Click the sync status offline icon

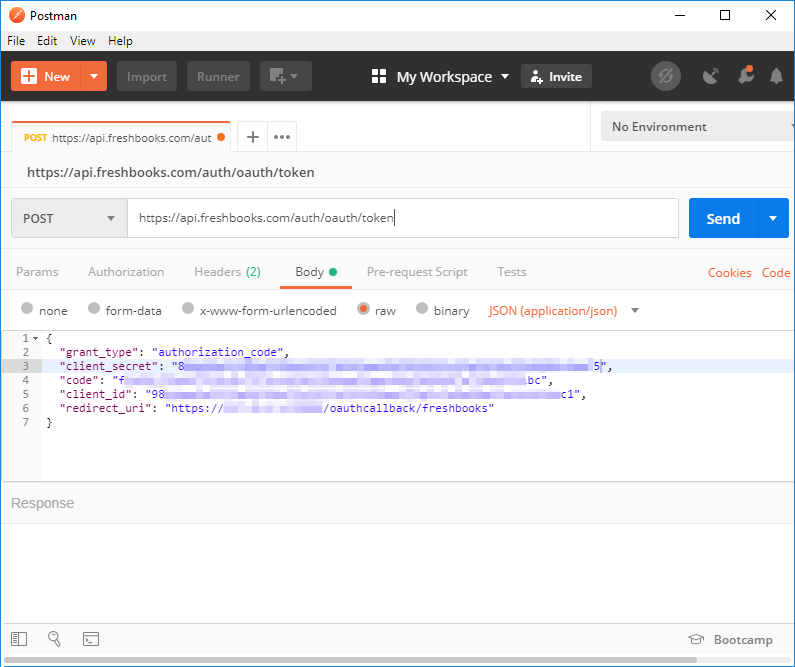coord(665,76)
